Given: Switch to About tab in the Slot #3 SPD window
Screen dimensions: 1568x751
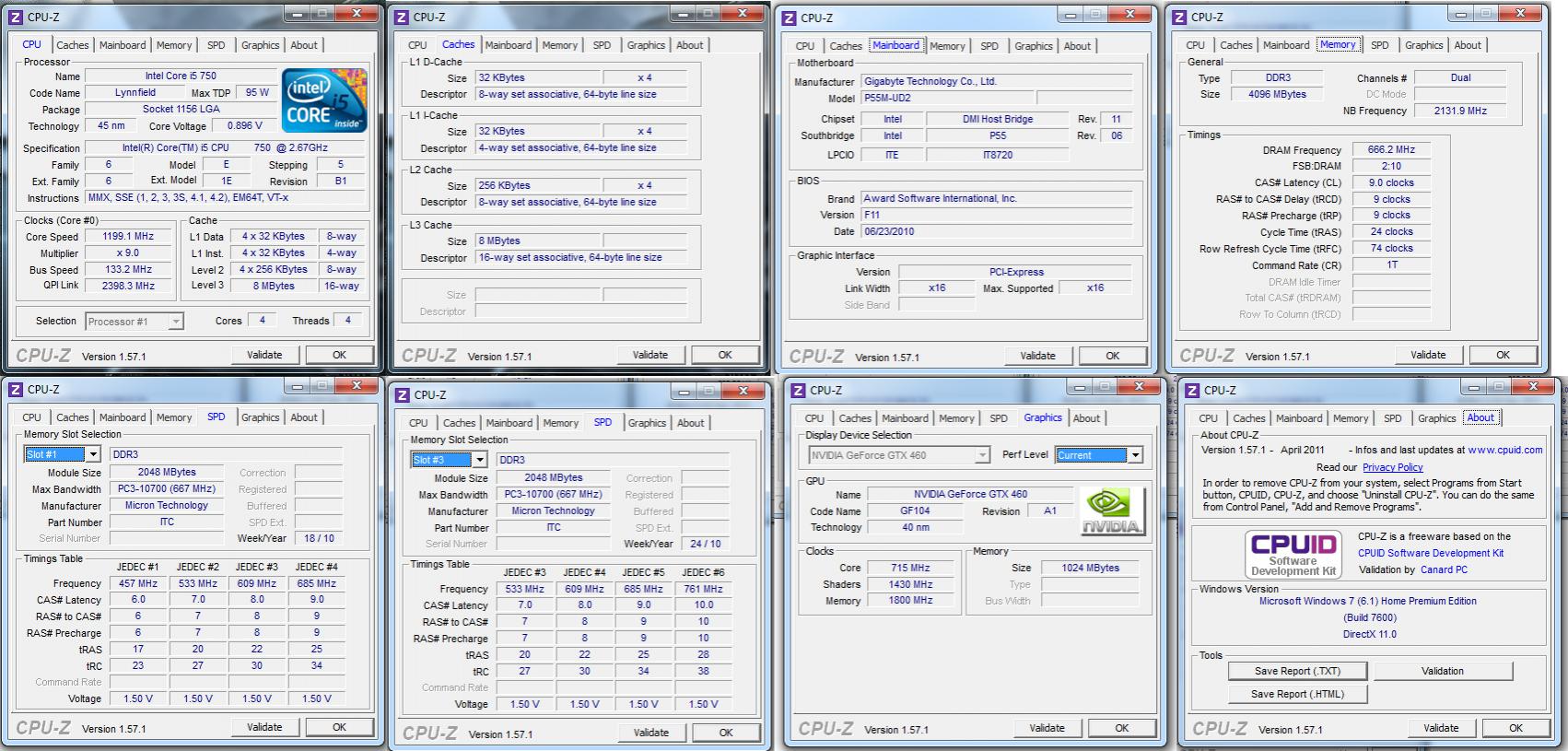Looking at the screenshot, I should 690,423.
